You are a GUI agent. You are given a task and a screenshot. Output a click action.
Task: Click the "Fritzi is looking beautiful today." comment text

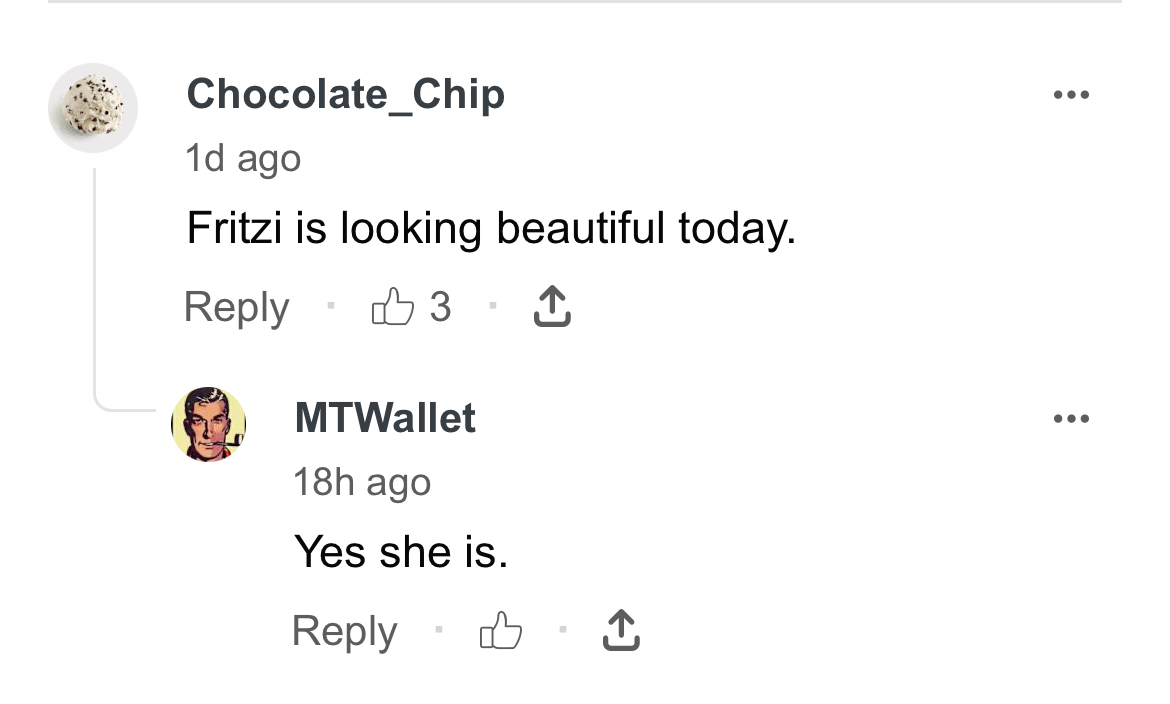[x=491, y=230]
